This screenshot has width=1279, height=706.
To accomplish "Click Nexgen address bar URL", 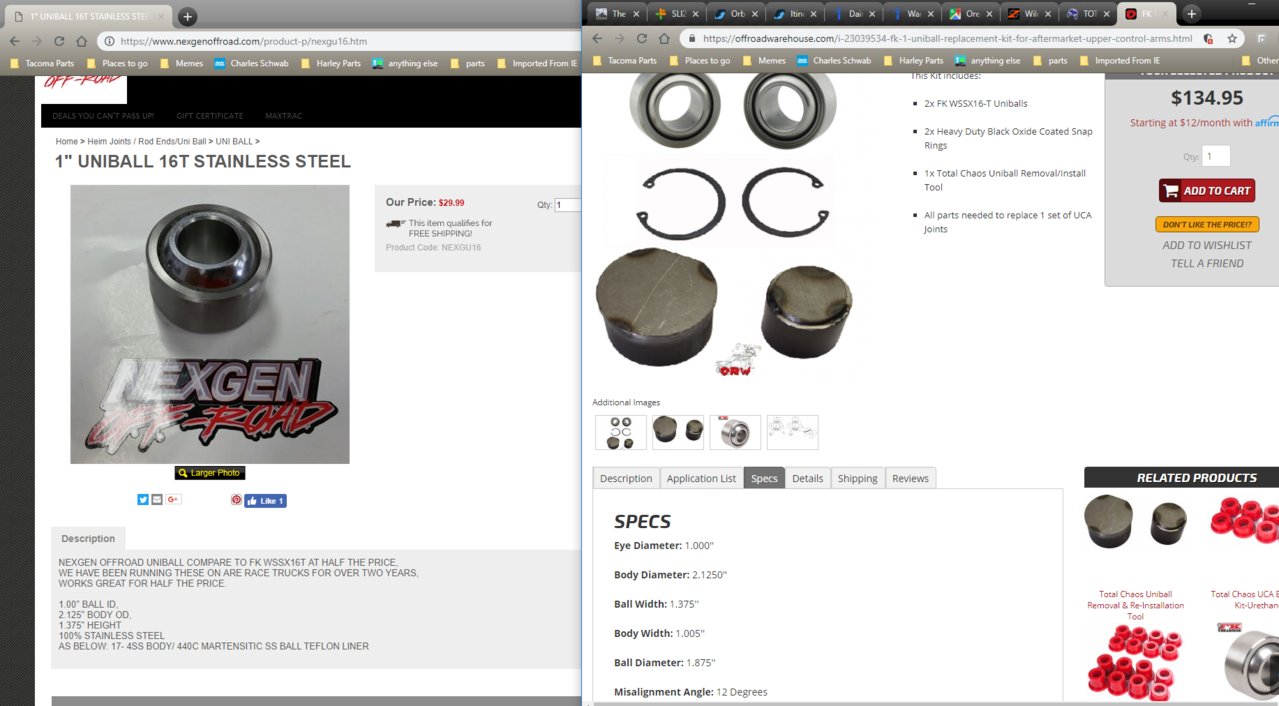I will point(243,41).
